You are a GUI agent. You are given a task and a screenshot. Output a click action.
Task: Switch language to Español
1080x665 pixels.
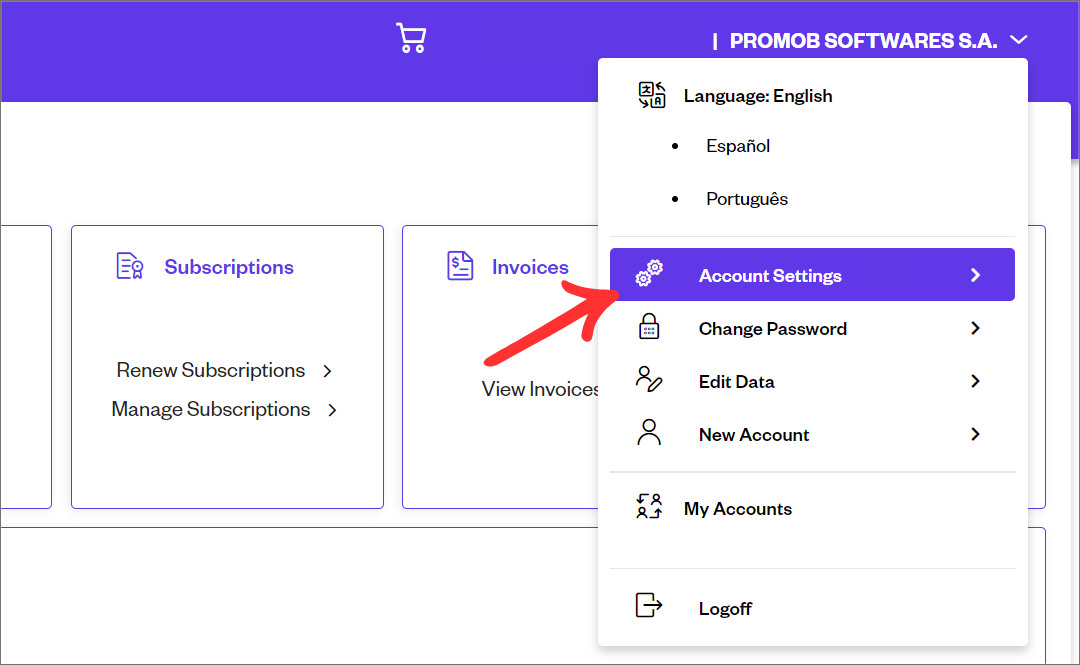pyautogui.click(x=738, y=146)
